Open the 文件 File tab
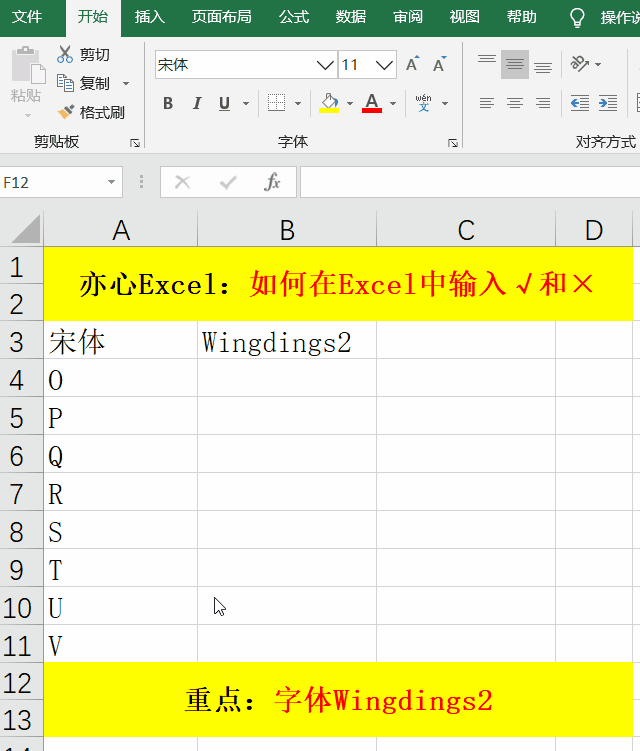 coord(27,17)
